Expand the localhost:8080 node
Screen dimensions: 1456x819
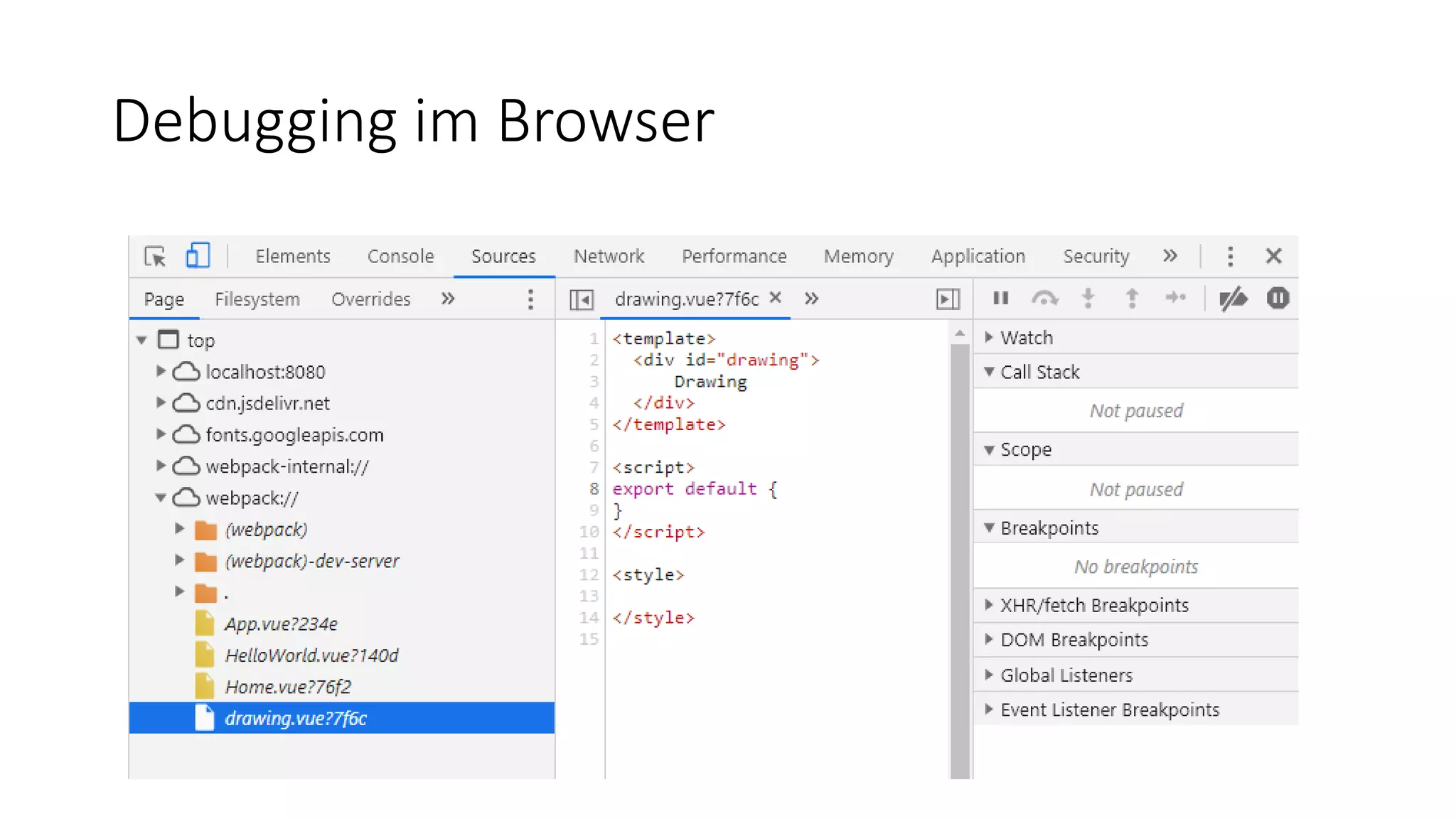coord(161,371)
